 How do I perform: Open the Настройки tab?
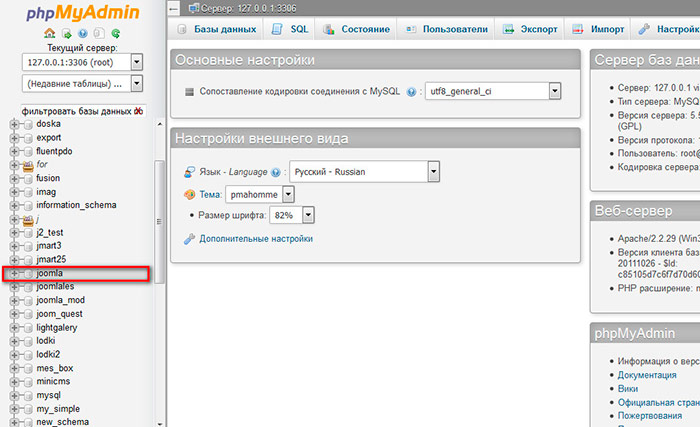point(667,29)
